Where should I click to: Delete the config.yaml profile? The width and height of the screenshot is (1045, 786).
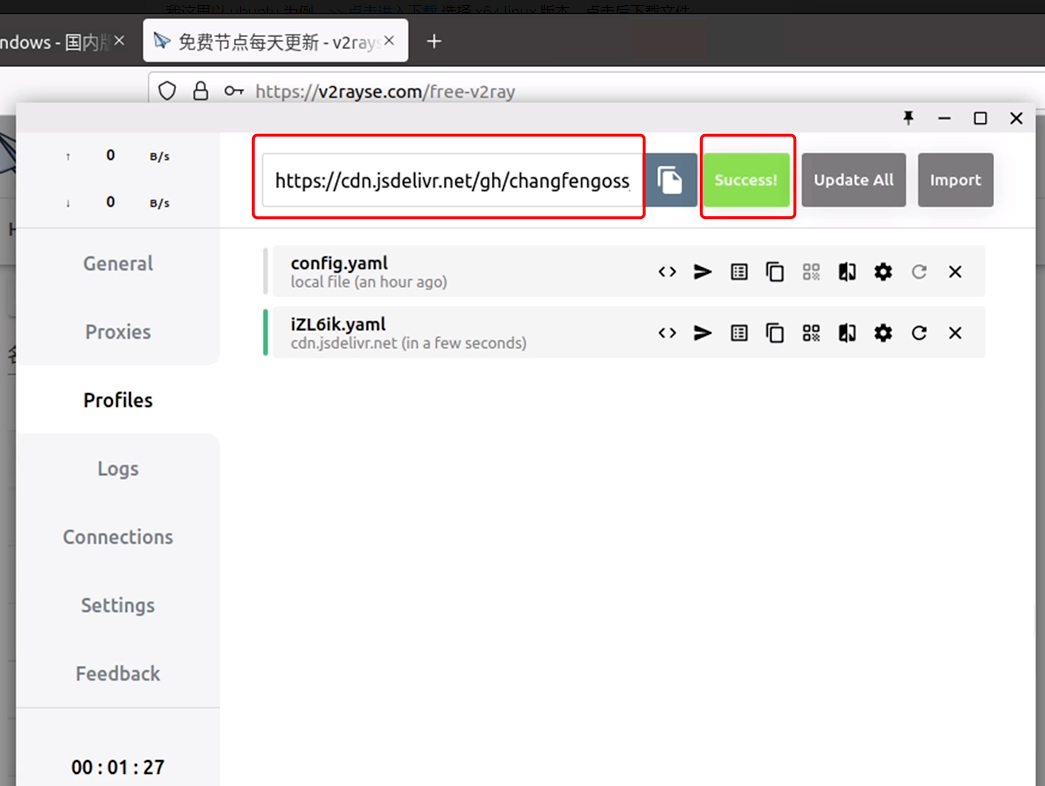[955, 272]
